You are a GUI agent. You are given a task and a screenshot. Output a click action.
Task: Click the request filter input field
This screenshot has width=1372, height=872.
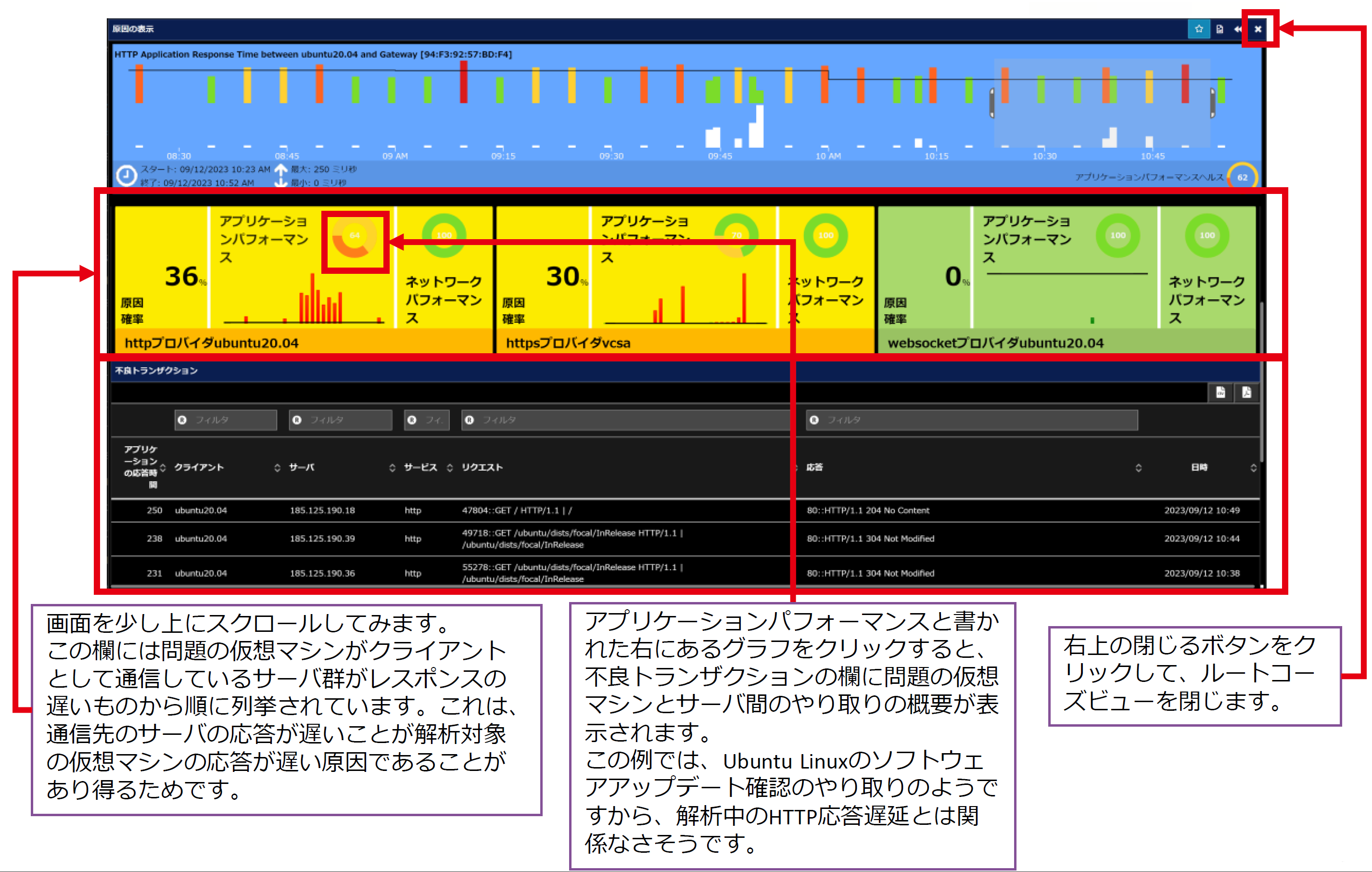626,420
